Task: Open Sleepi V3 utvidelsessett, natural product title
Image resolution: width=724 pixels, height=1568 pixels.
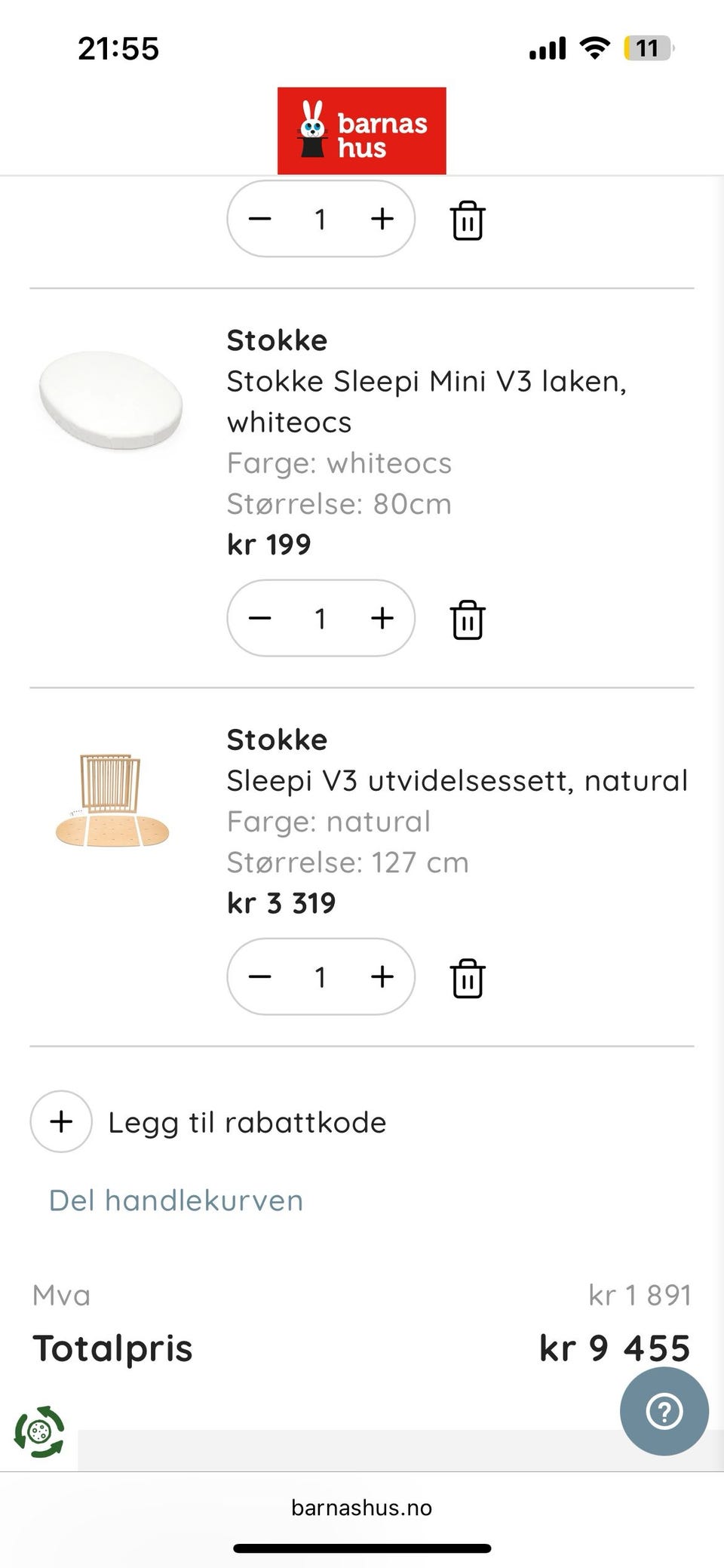Action: click(x=457, y=780)
